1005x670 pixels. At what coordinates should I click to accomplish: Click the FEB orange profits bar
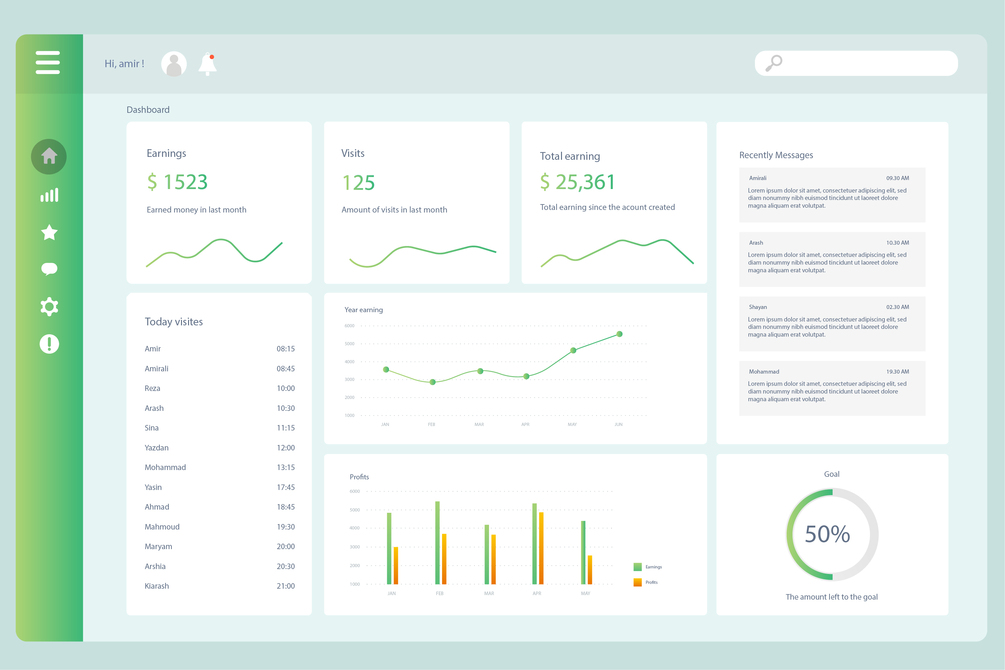click(x=444, y=559)
